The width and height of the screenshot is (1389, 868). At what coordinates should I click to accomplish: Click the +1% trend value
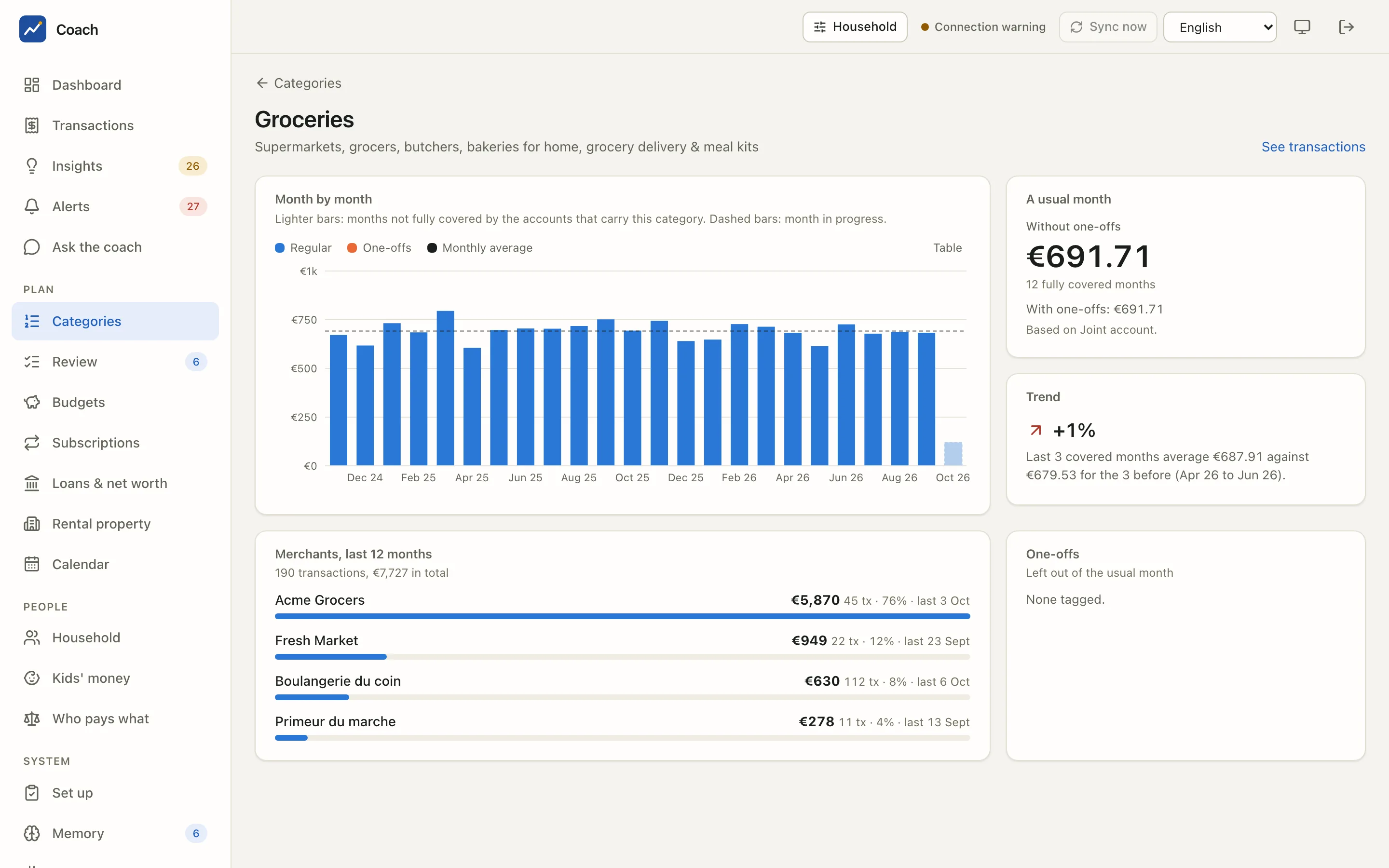pos(1074,431)
